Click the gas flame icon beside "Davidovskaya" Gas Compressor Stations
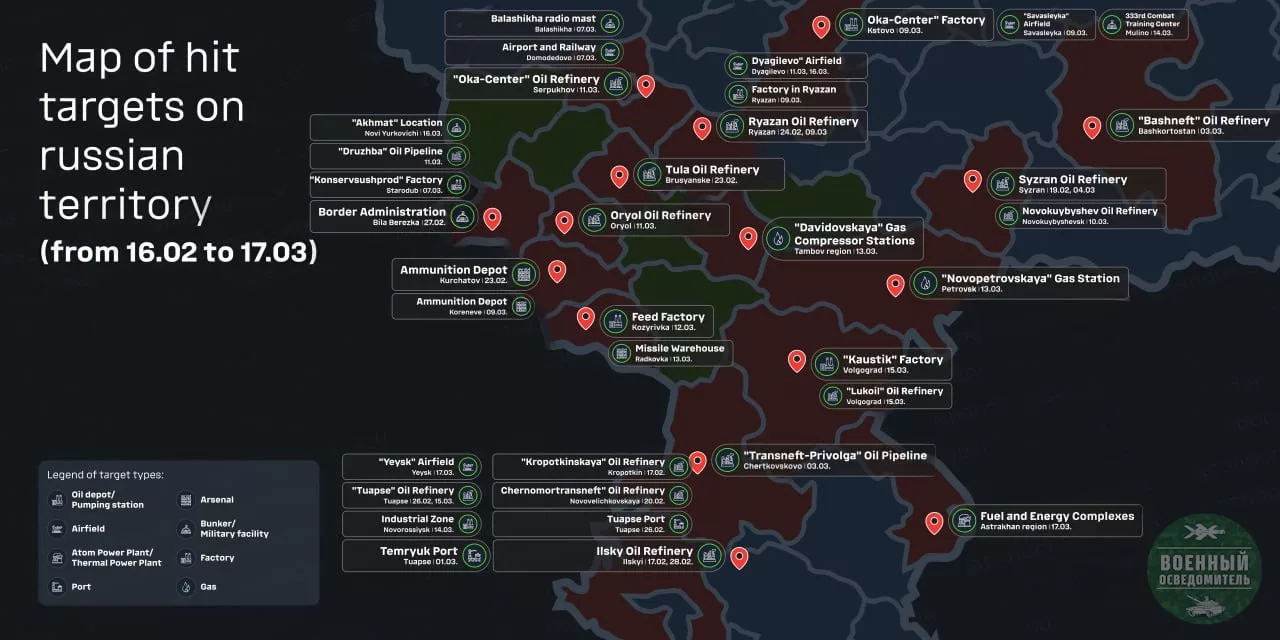1280x640 pixels. coord(777,237)
